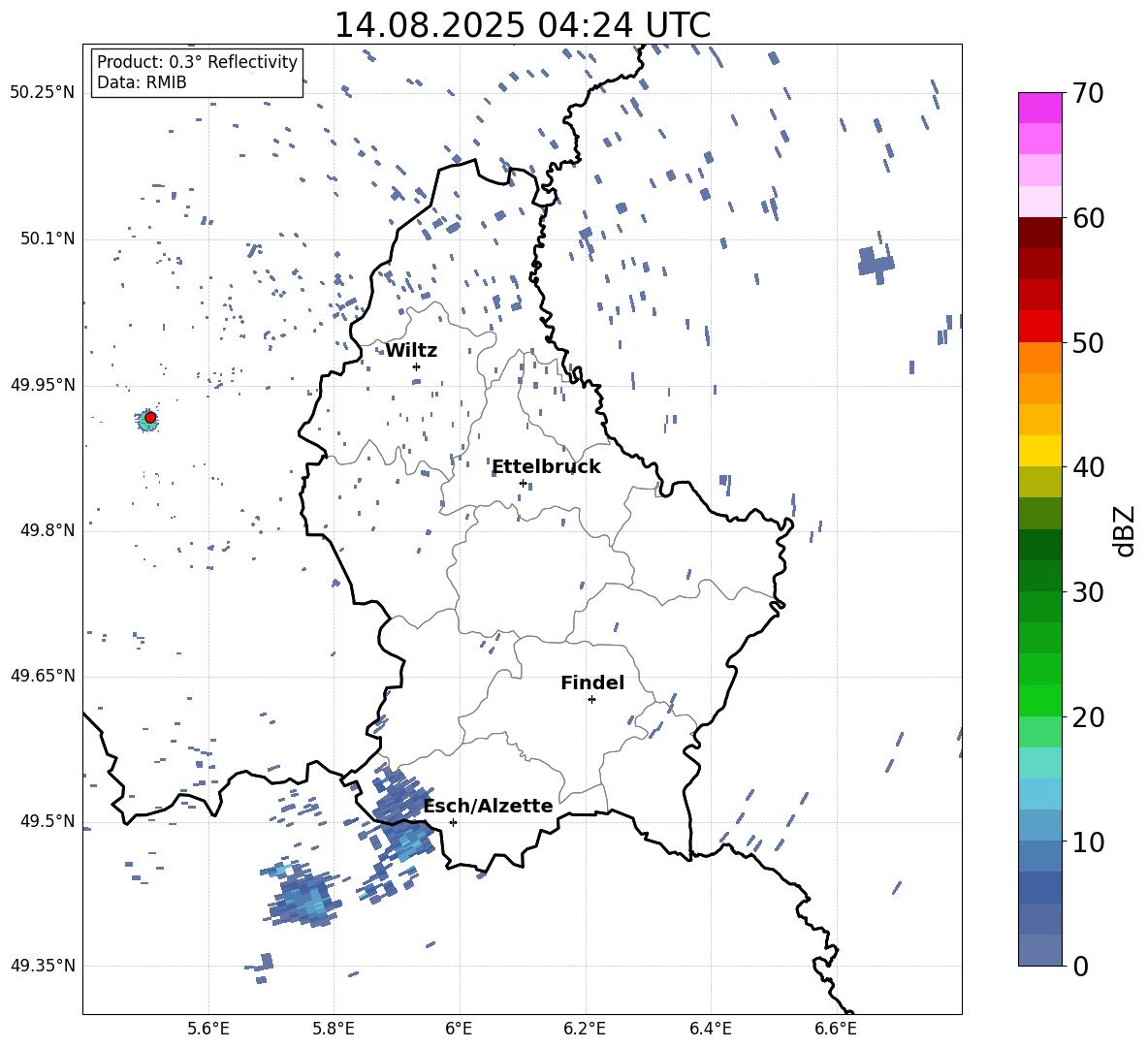The width and height of the screenshot is (1148, 1048).
Task: Click the 49.95°N latitude label
Action: point(43,385)
